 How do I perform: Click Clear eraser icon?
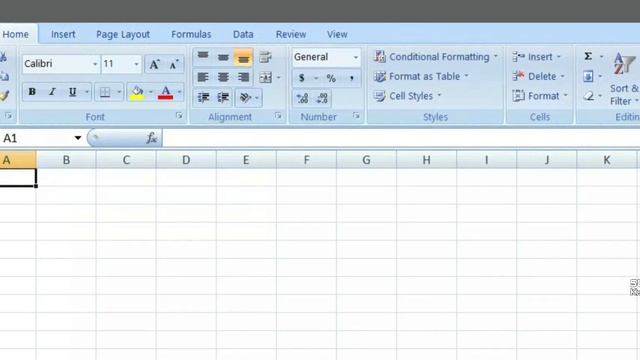pos(588,96)
